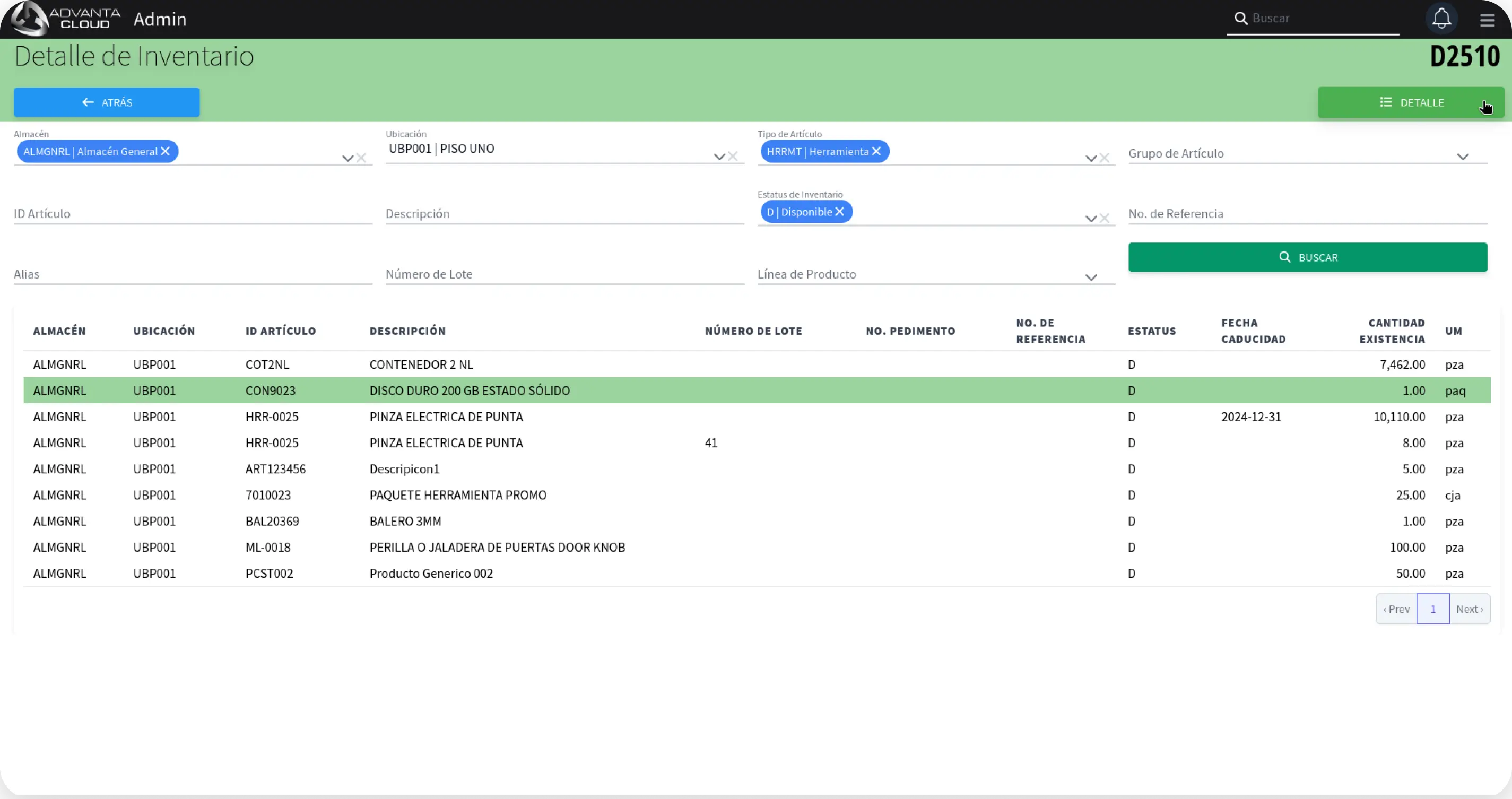Remove the HRRMT Herramienta chip
This screenshot has height=799, width=1512.
(x=876, y=151)
